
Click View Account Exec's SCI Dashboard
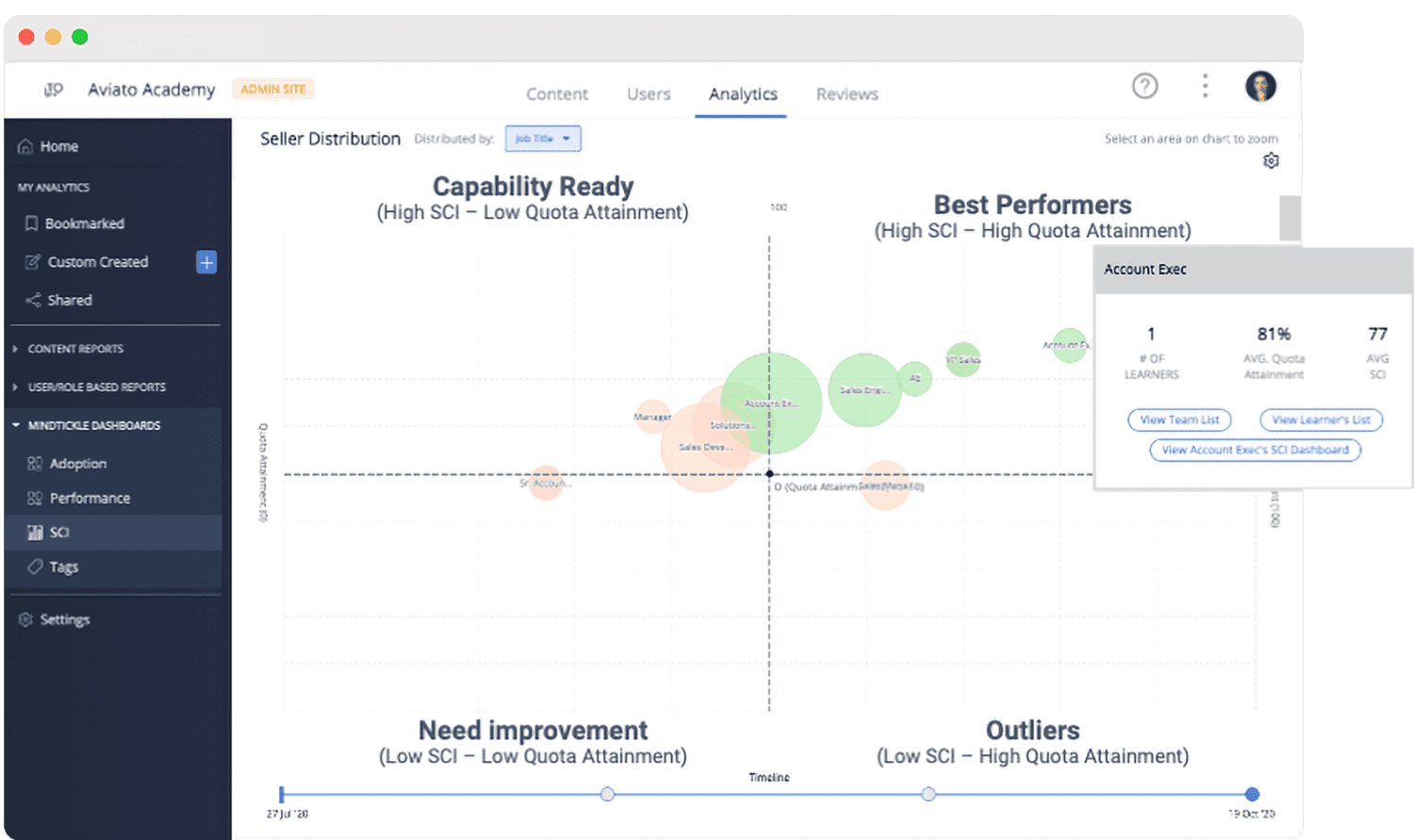(1255, 450)
